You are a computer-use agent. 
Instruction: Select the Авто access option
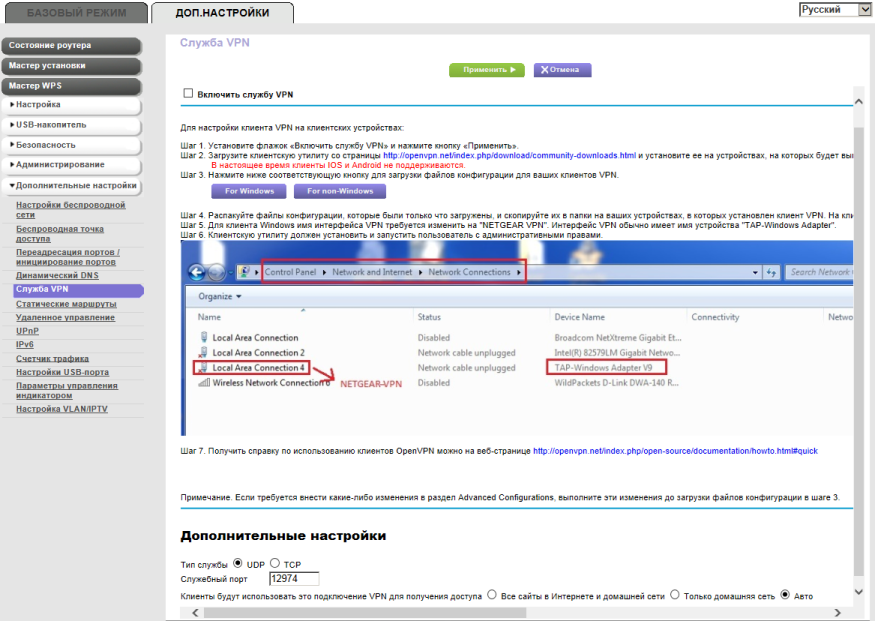click(785, 595)
